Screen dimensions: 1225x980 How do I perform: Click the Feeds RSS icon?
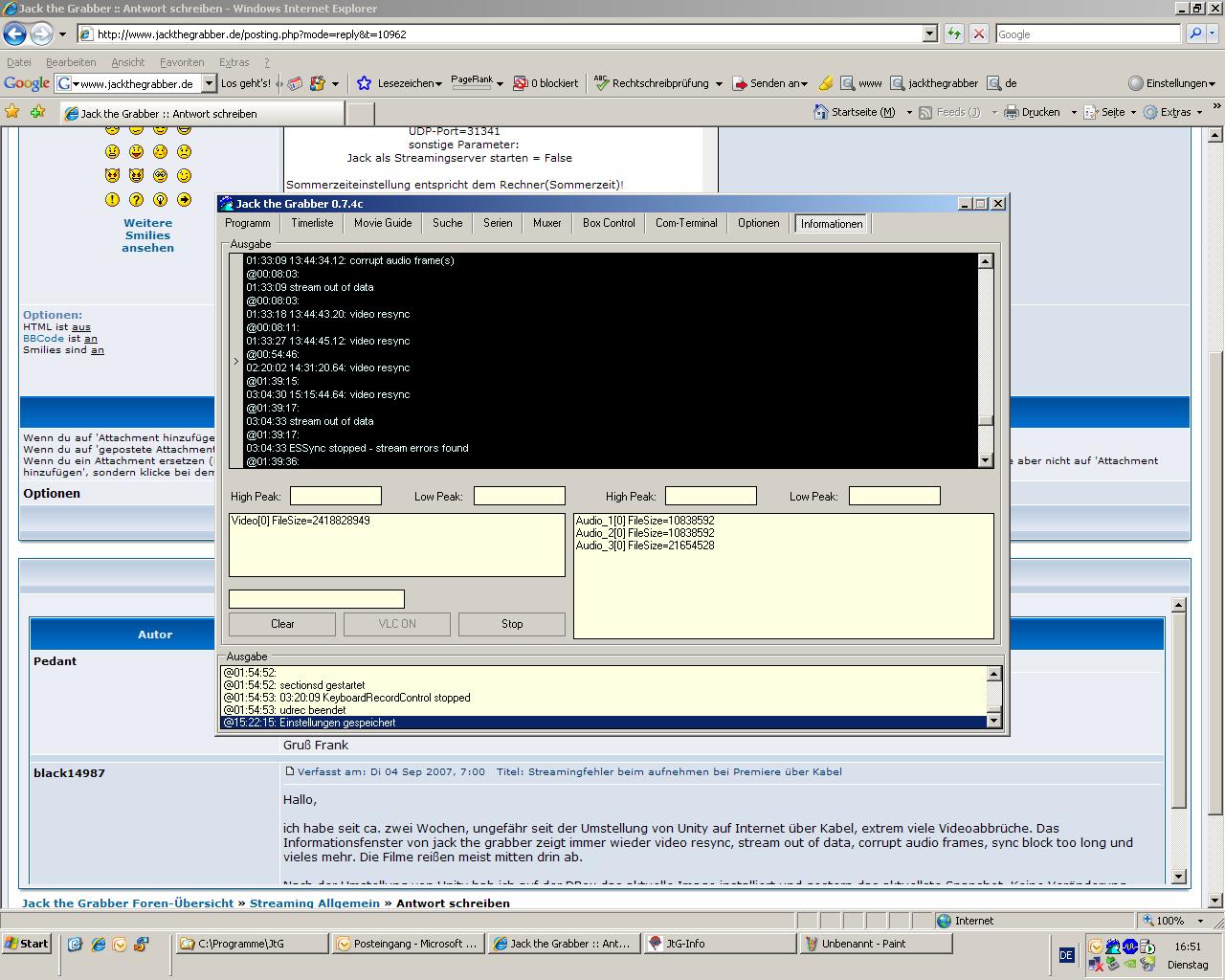coord(925,112)
